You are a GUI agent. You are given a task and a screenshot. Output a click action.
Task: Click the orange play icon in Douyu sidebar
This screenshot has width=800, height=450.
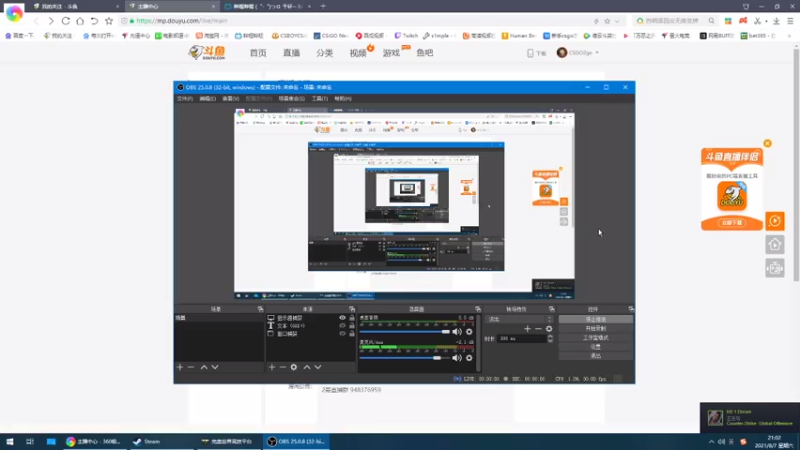[774, 221]
